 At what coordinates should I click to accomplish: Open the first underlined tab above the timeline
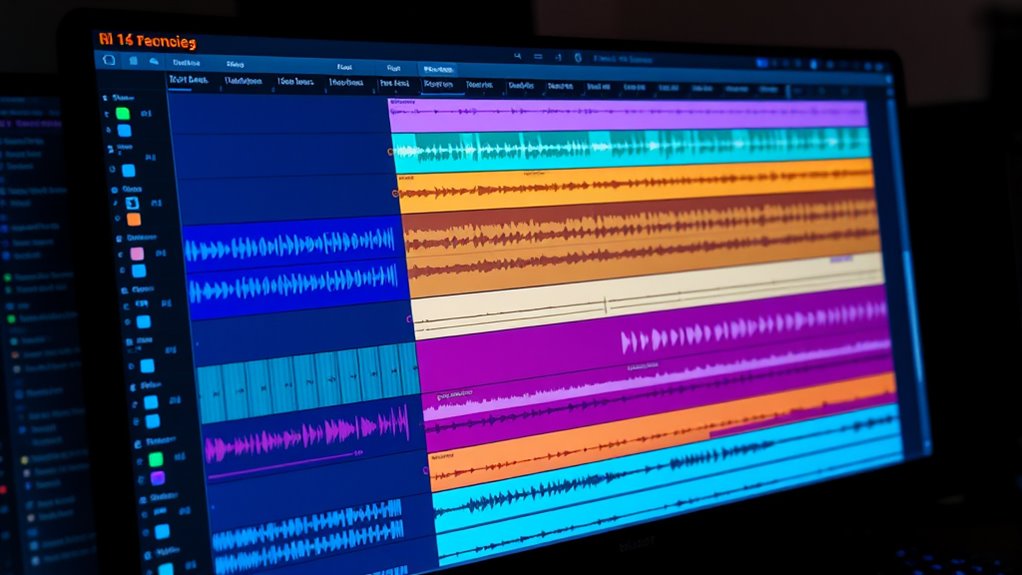click(x=188, y=80)
